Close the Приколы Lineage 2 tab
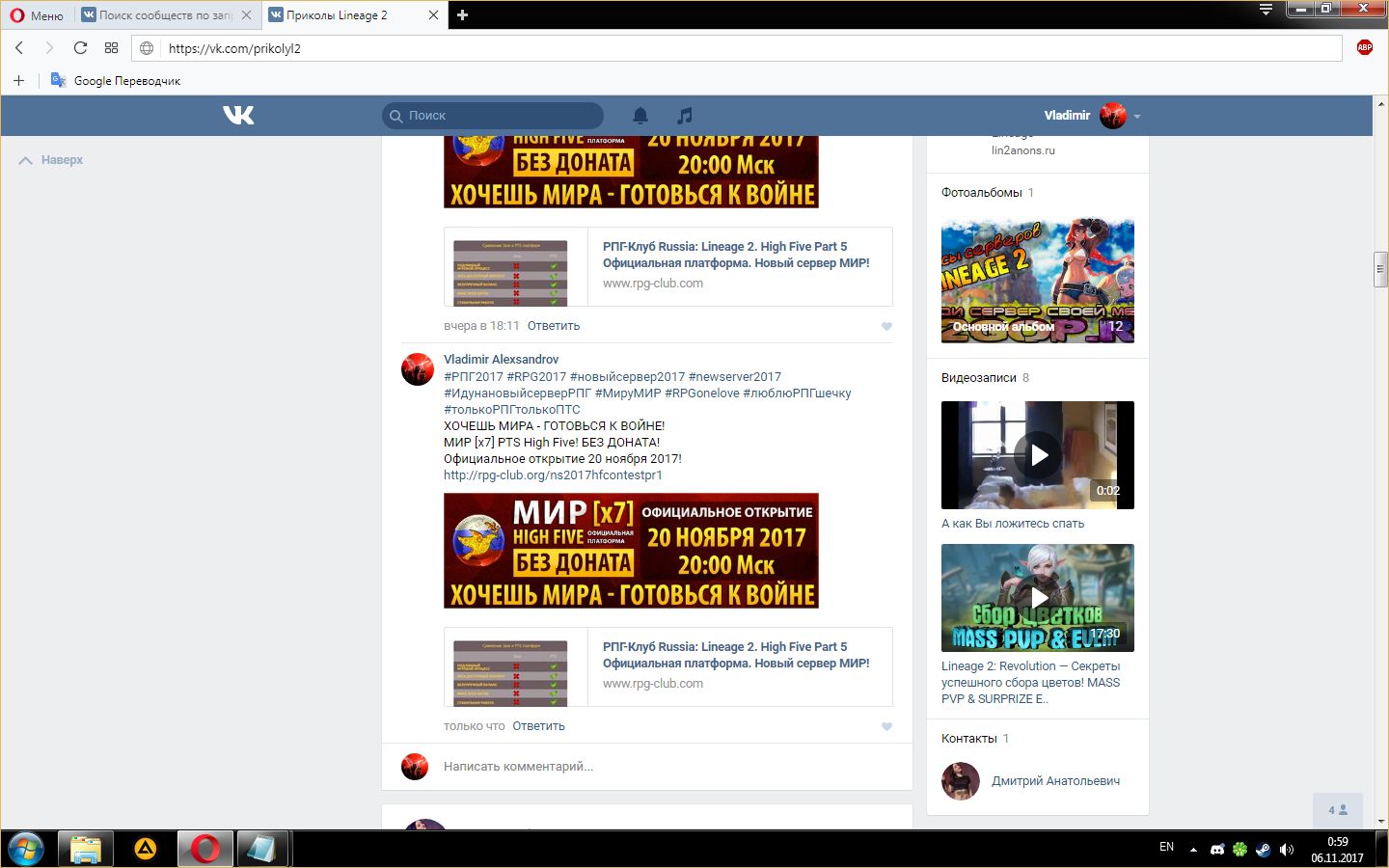This screenshot has width=1389, height=868. 433,15
